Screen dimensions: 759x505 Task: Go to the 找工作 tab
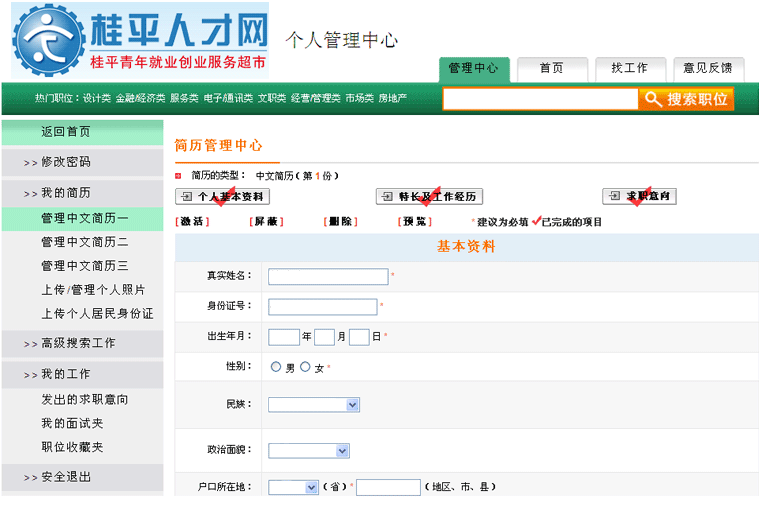(x=629, y=69)
